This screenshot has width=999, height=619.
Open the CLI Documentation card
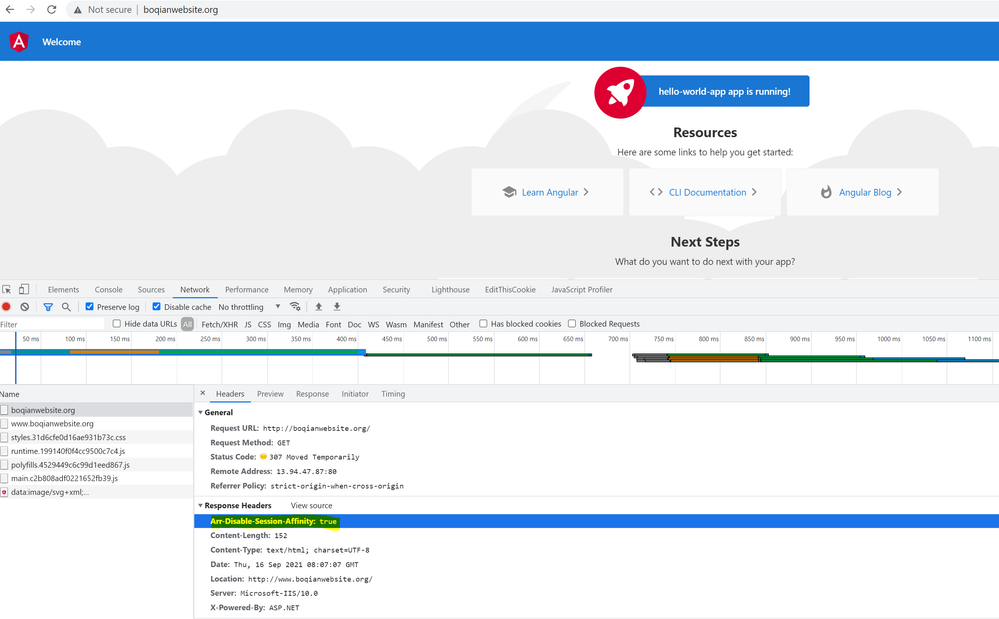click(705, 192)
